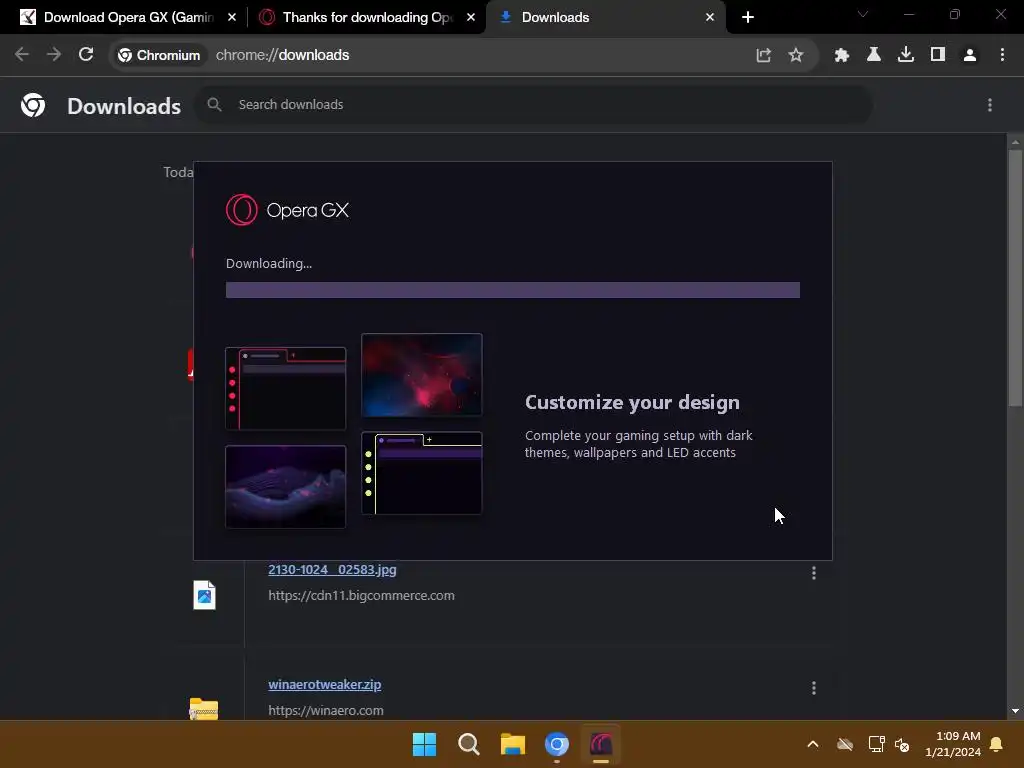Open the Windows Start menu
Screen dimensions: 1024x768
click(x=424, y=744)
